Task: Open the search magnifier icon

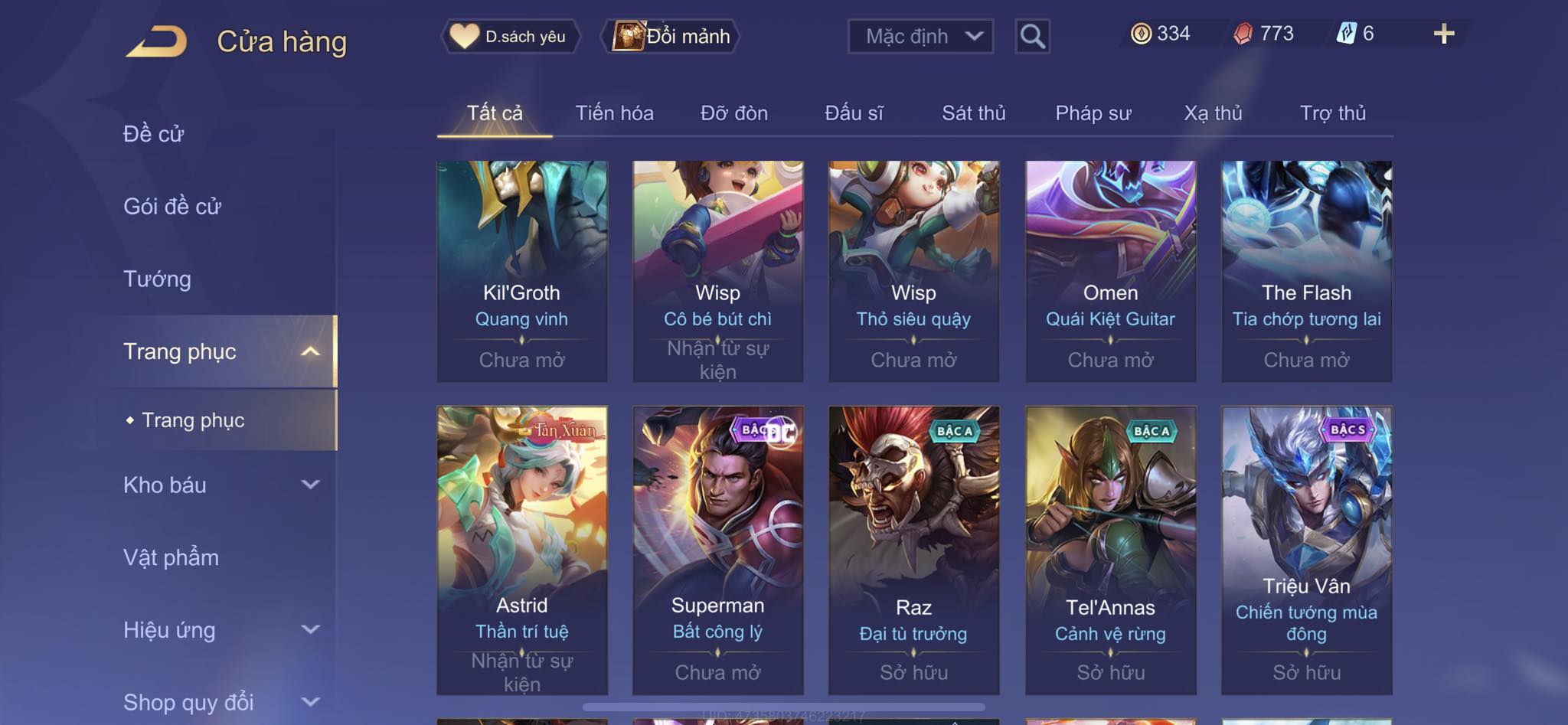Action: point(1032,36)
